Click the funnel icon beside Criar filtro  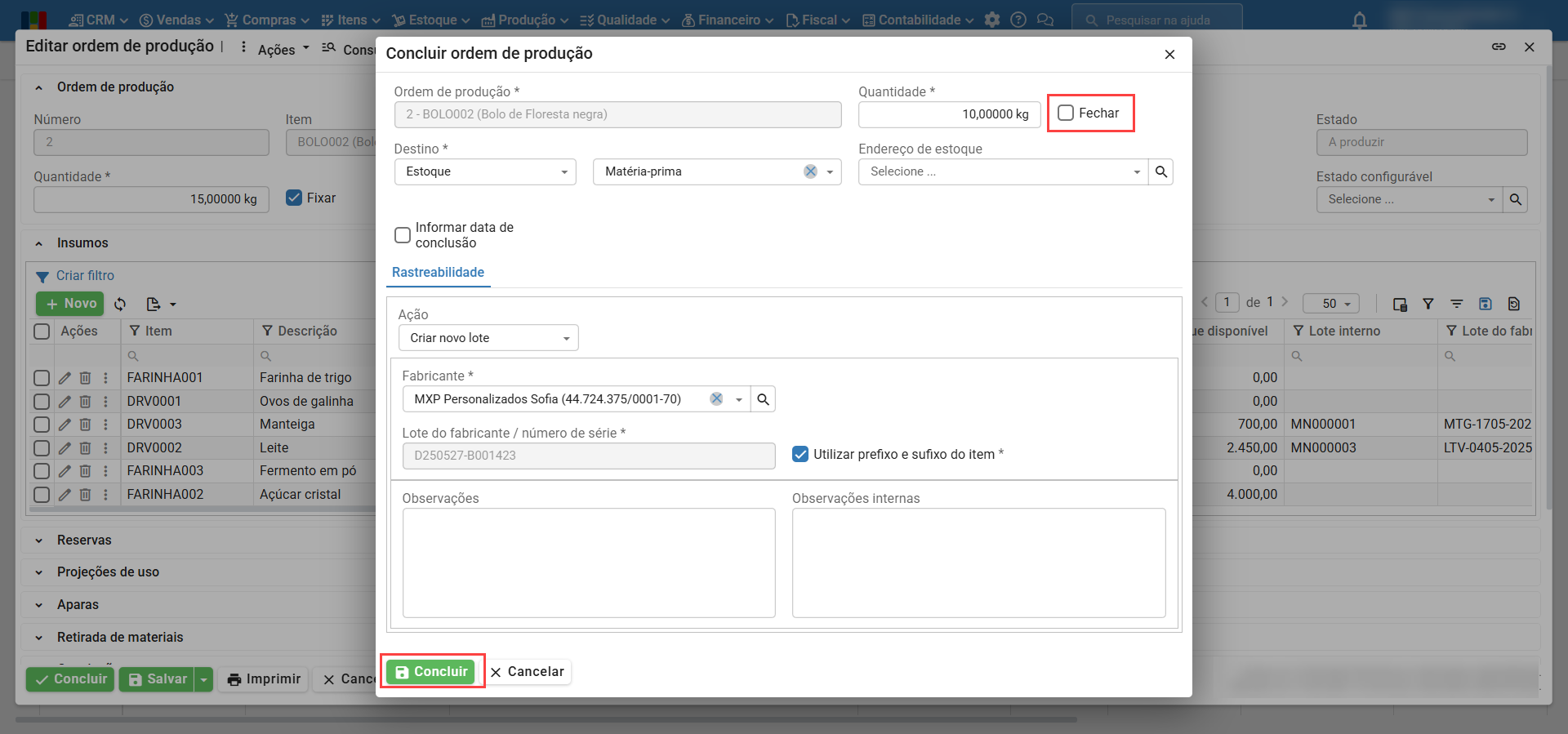point(42,277)
